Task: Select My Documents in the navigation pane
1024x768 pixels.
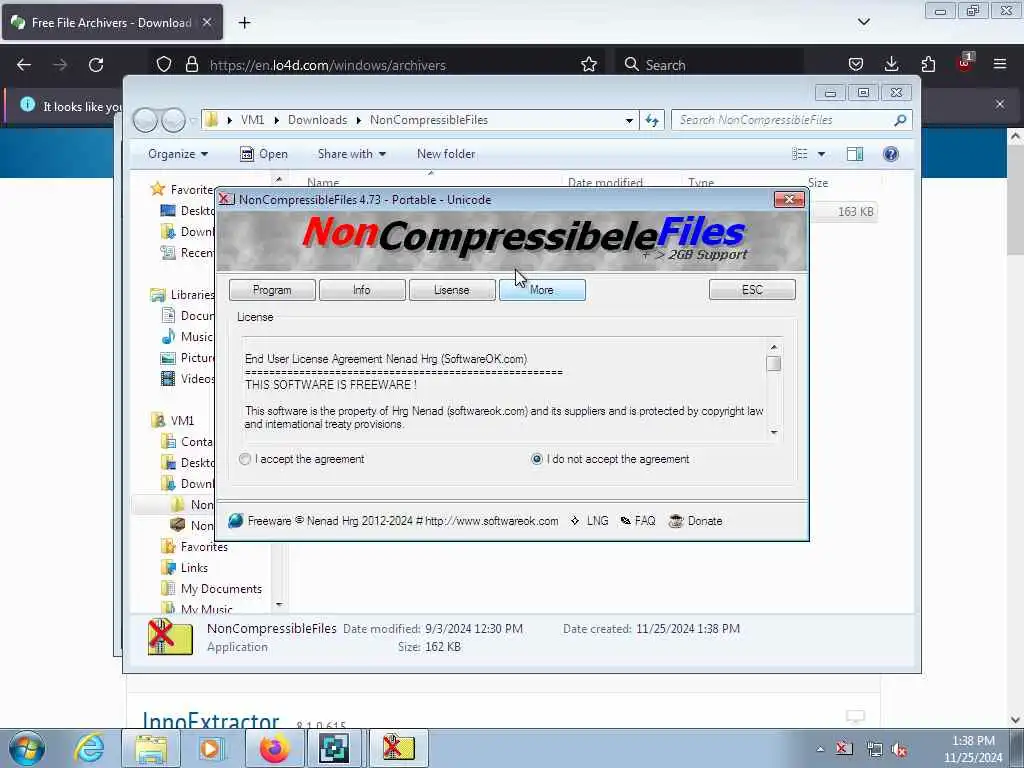Action: coord(221,588)
